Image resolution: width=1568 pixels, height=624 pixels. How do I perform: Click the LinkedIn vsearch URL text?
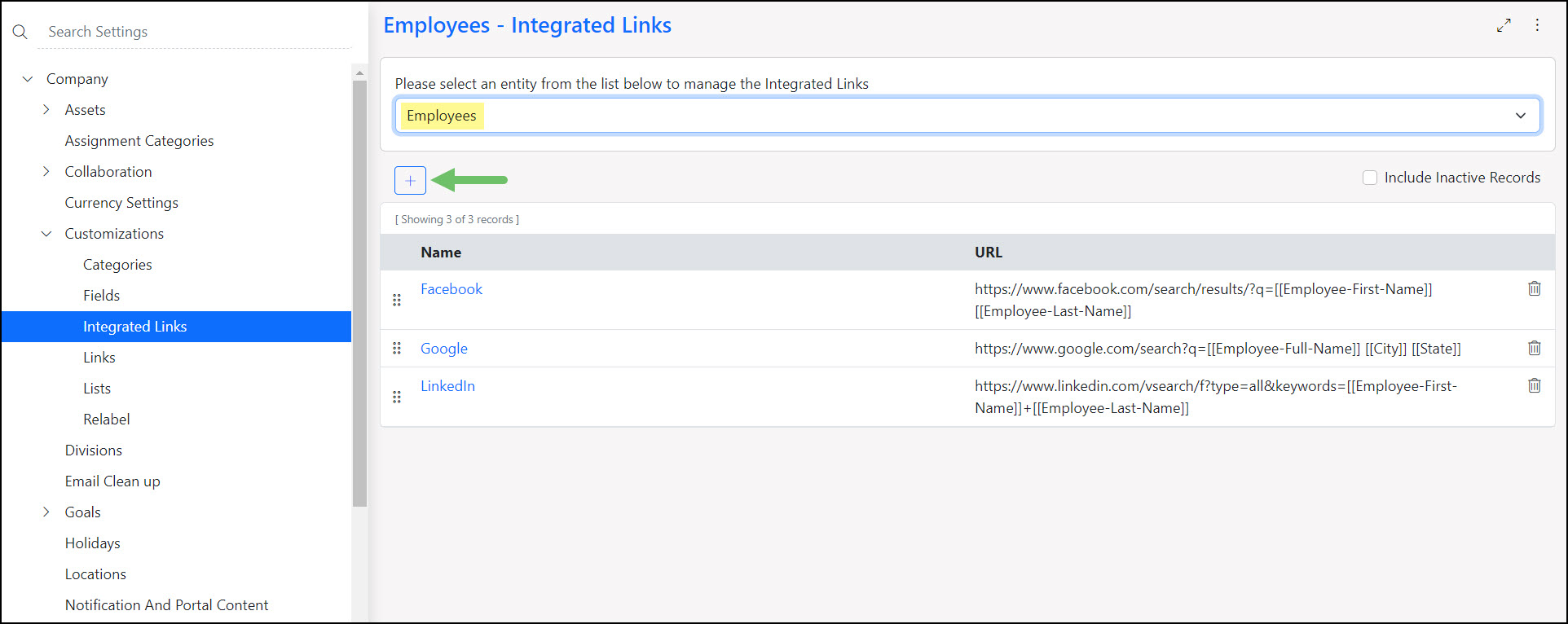tap(1216, 397)
